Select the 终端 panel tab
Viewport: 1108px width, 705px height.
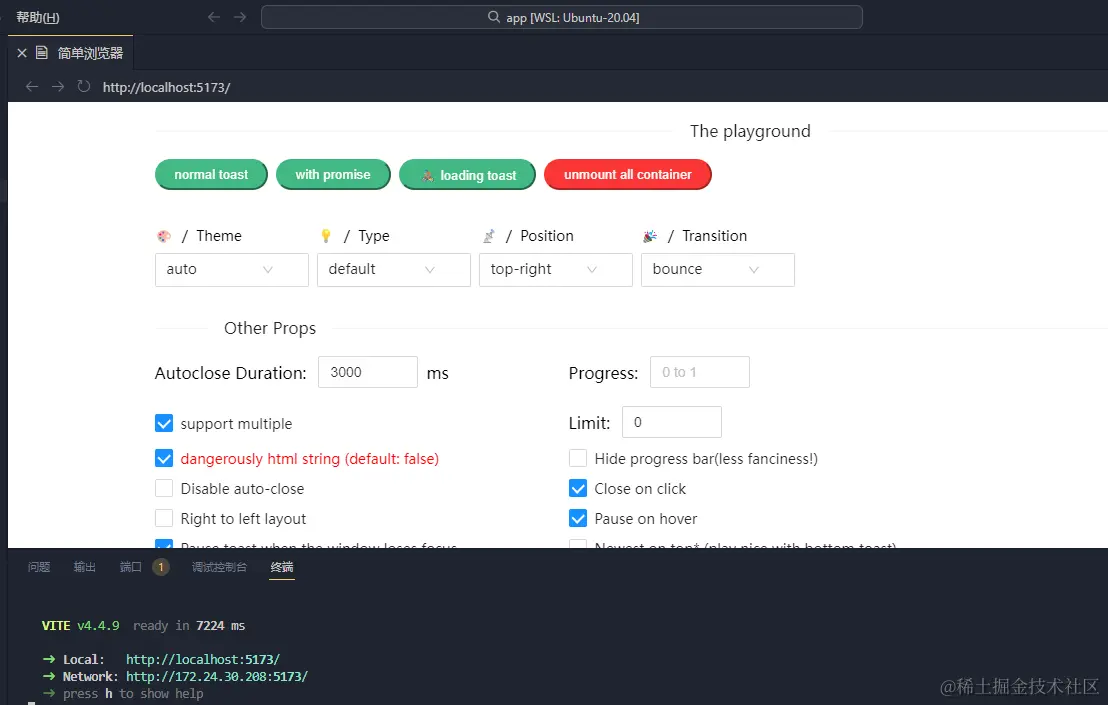(x=282, y=567)
